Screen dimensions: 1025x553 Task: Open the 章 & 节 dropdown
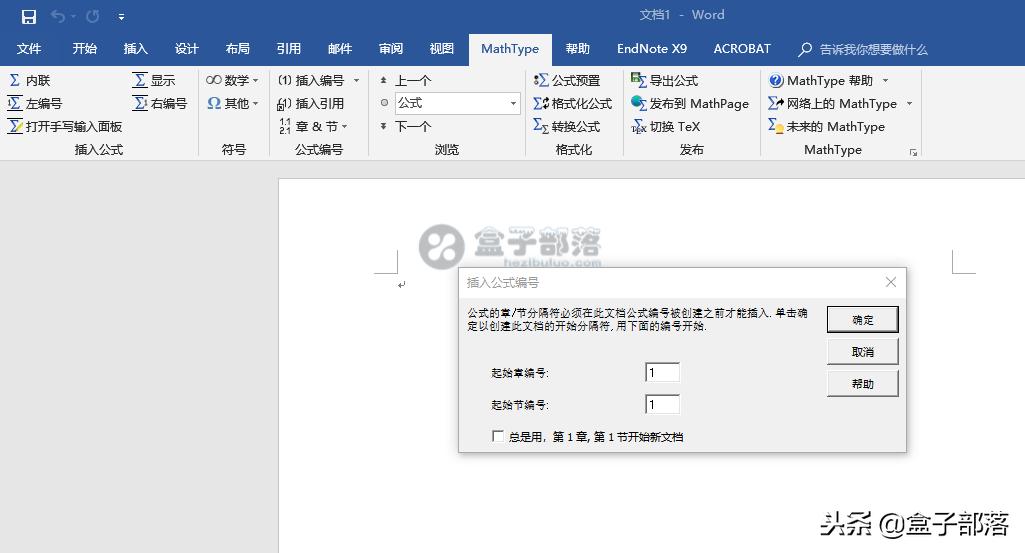(x=314, y=126)
